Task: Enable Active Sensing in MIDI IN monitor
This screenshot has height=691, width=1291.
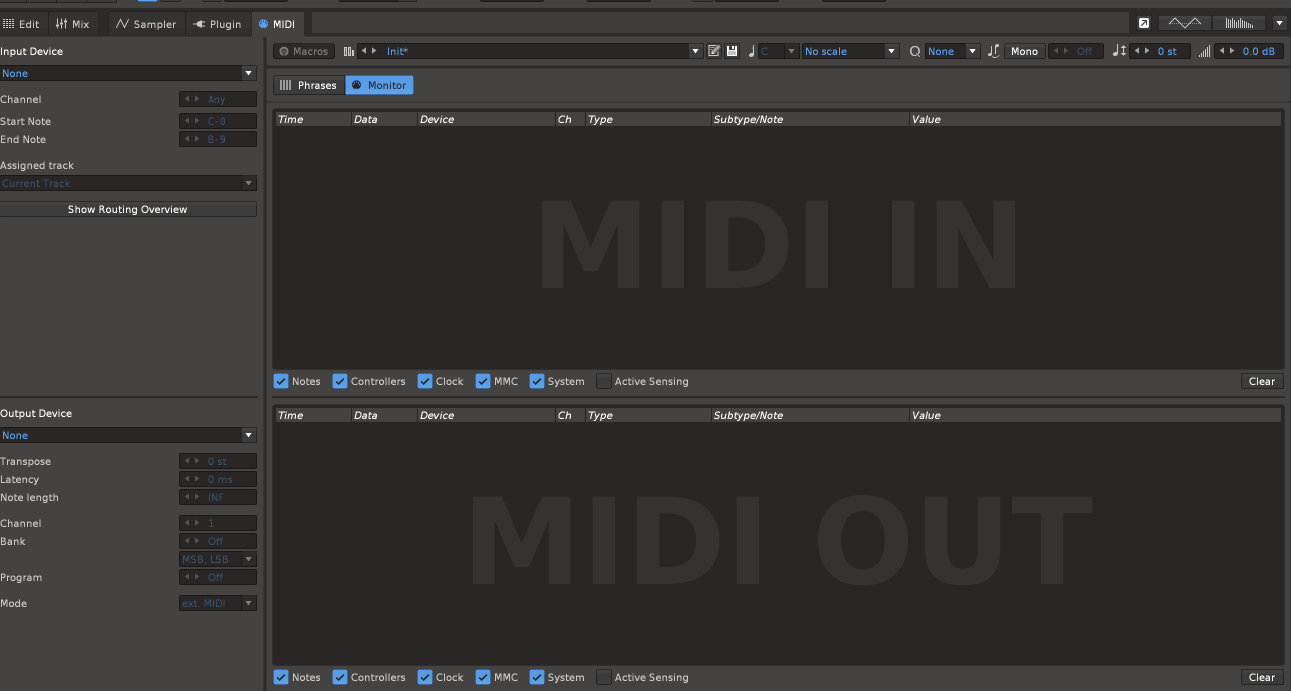Action: (604, 381)
